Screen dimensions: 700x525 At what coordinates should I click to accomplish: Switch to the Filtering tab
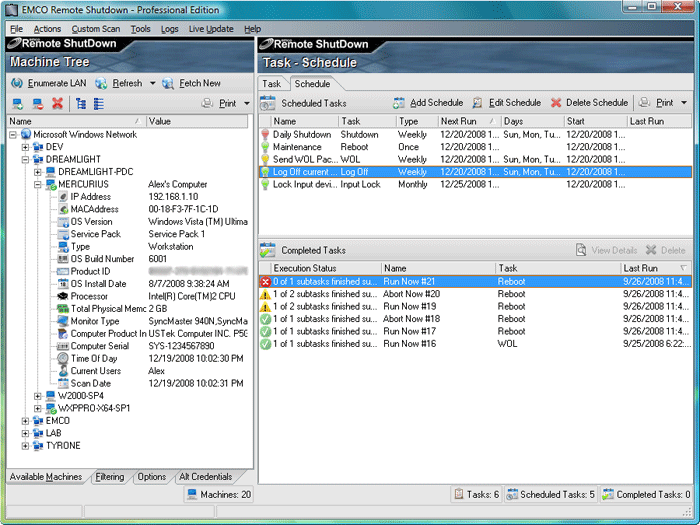point(110,477)
